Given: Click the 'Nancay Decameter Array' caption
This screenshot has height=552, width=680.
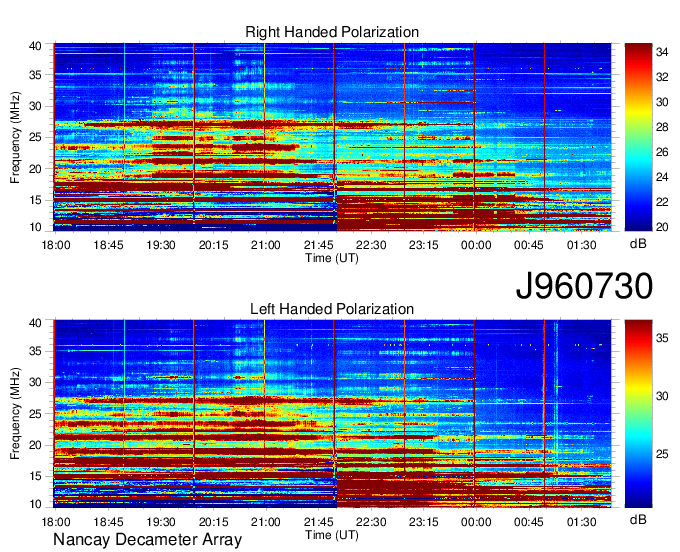Looking at the screenshot, I should tap(147, 540).
